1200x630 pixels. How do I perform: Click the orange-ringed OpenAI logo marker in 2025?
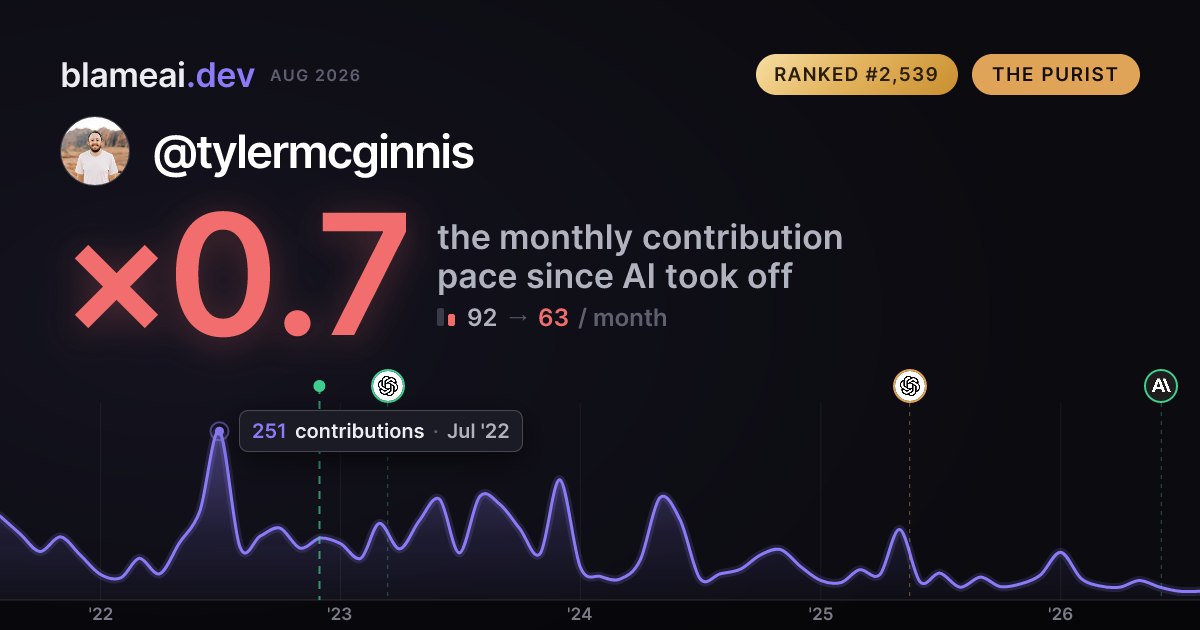pos(909,386)
